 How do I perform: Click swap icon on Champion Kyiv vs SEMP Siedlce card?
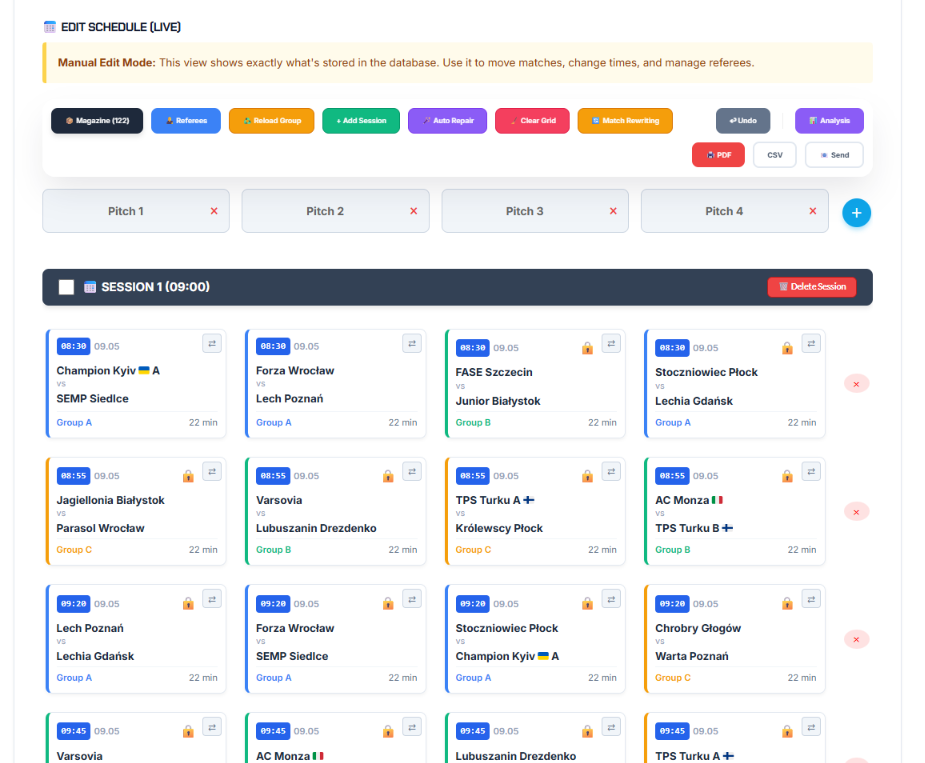click(x=212, y=343)
